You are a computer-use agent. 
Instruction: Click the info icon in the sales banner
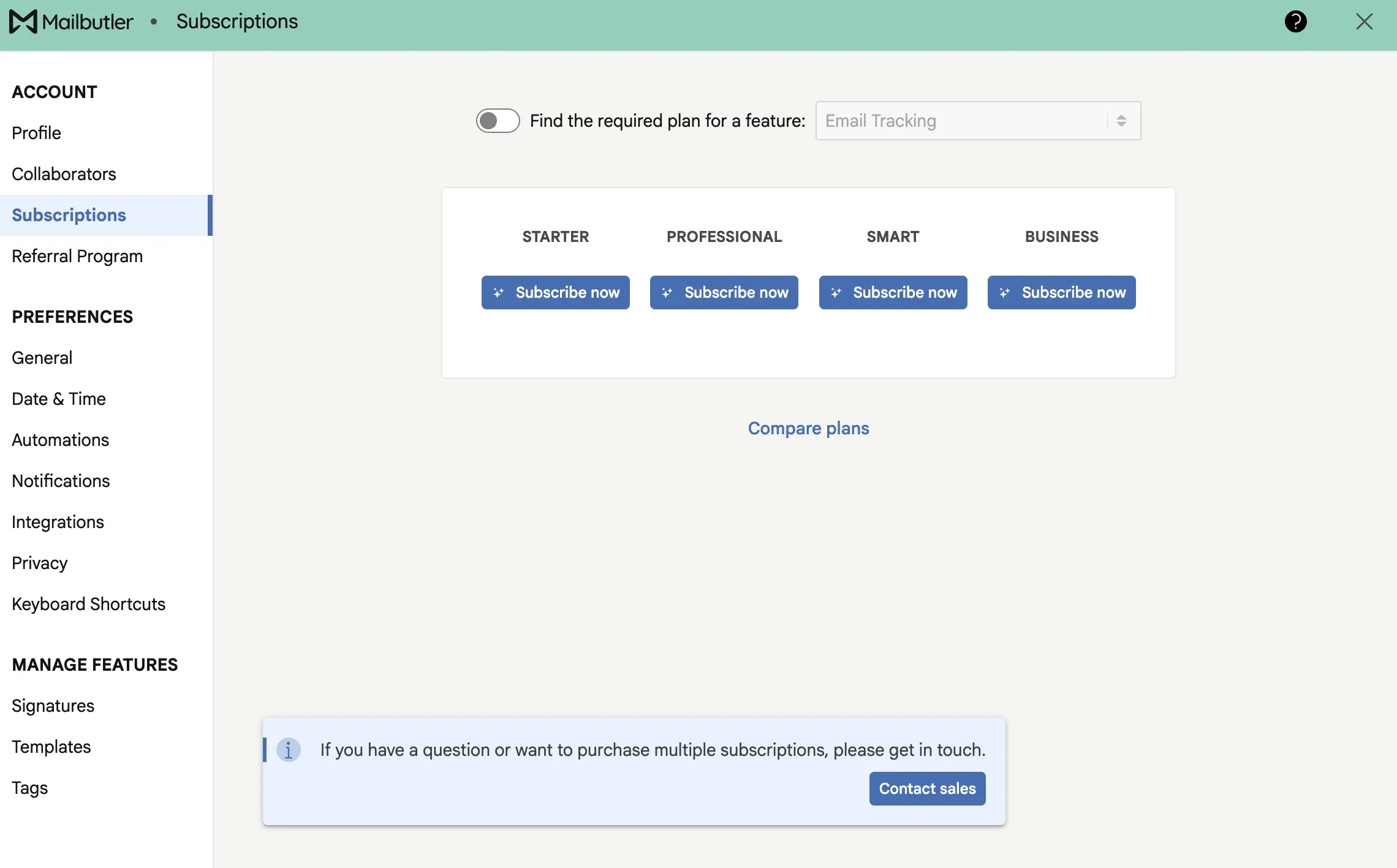coord(288,750)
